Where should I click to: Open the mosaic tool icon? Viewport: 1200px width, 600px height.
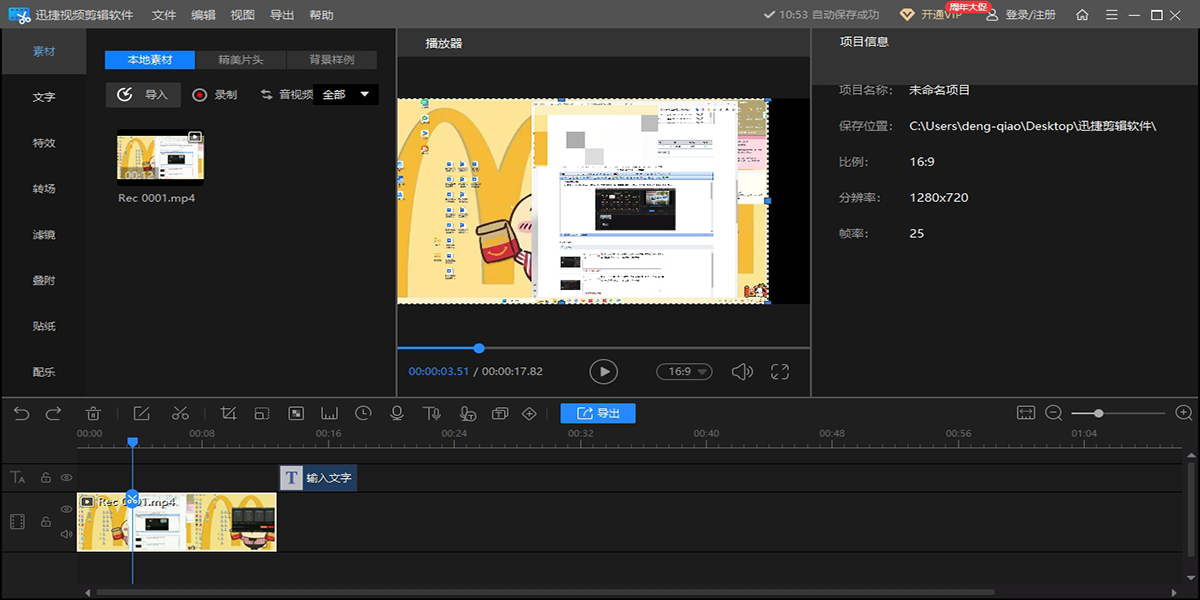click(296, 413)
